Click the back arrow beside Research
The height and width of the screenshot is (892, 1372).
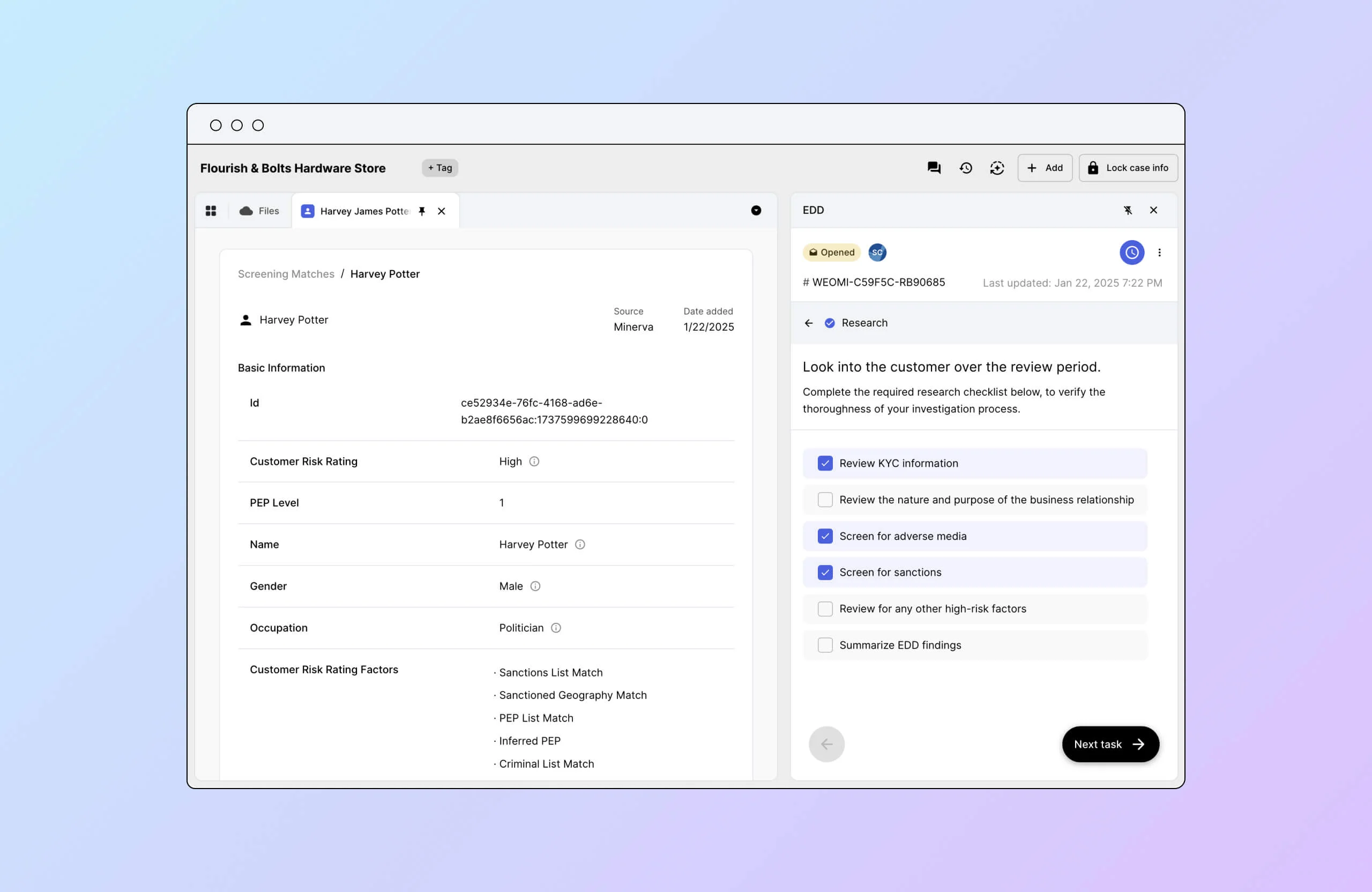click(809, 323)
